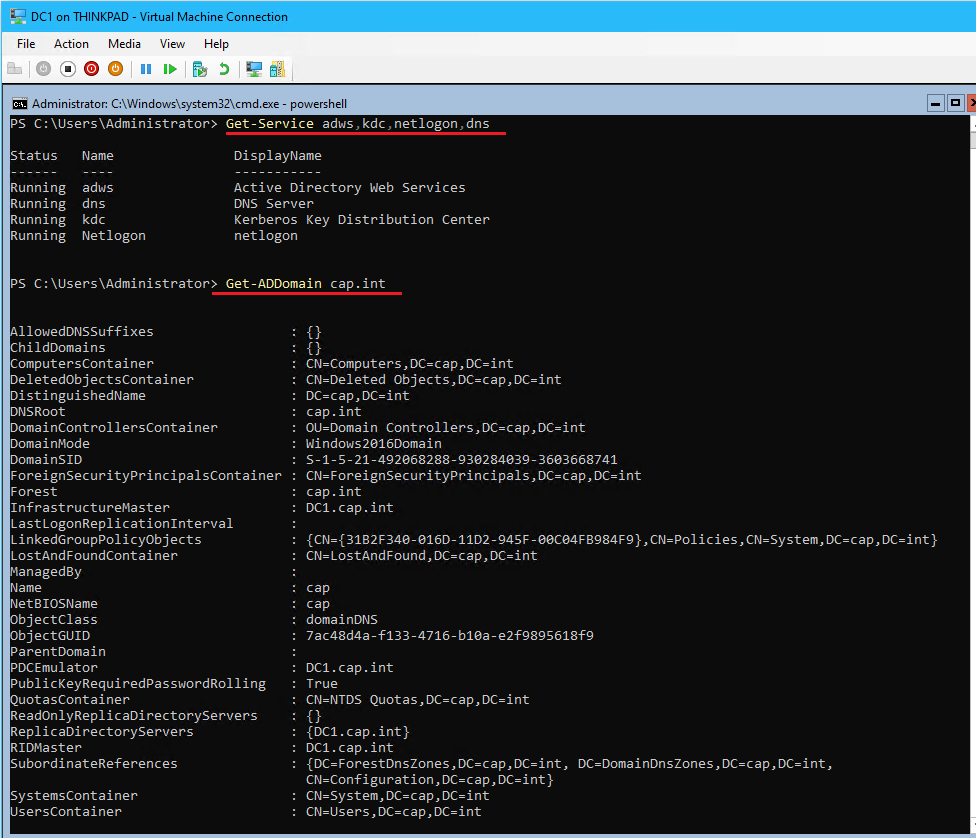976x838 pixels.
Task: Click the 'Get-Service adws,kdc,netlogon,dns' command text
Action: point(358,123)
